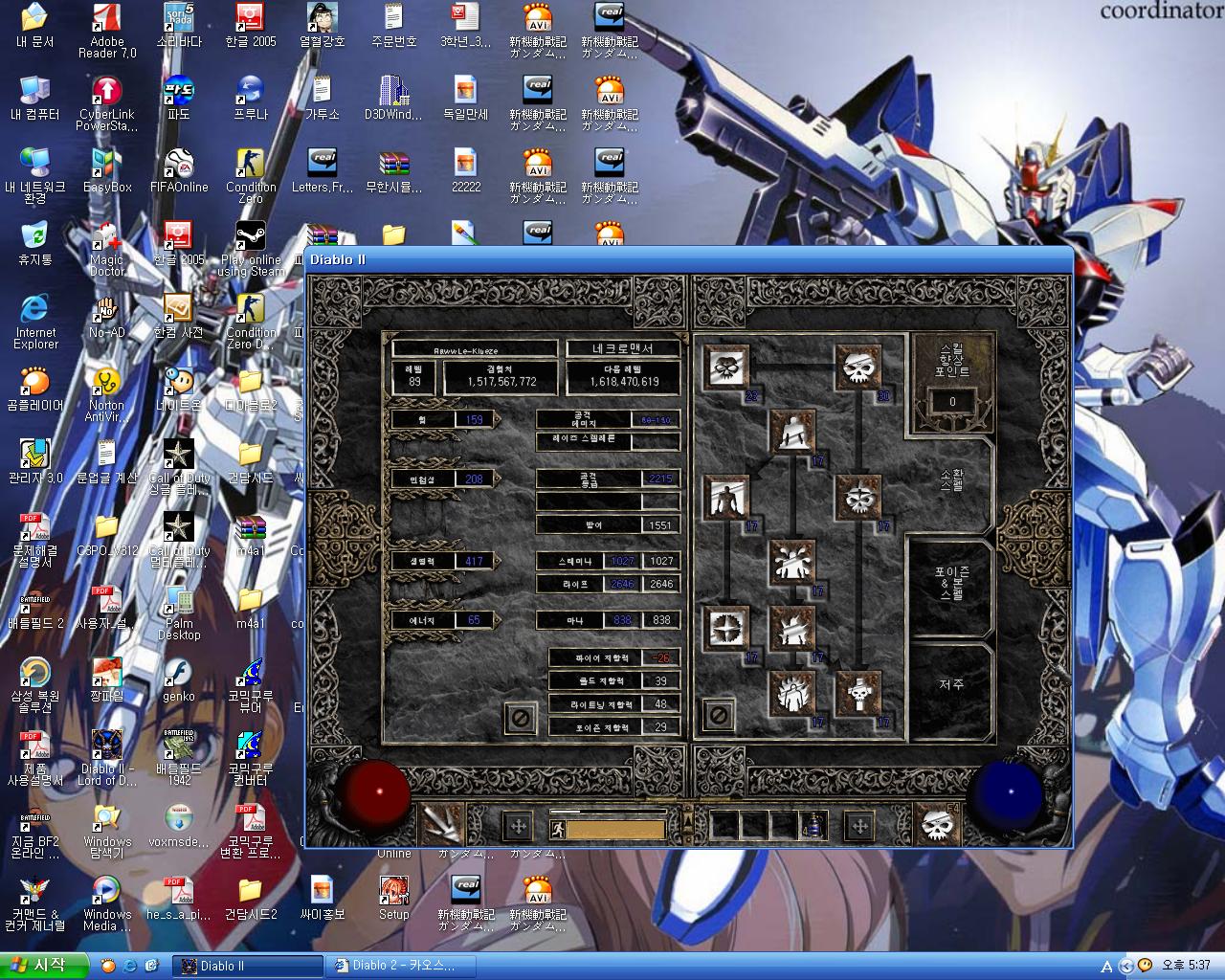Open 열혈강호 desktop icon
Screen dimensions: 1225x980
click(323, 27)
